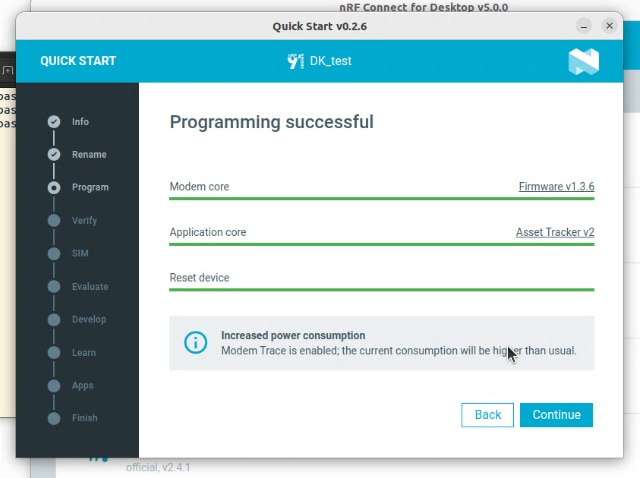Viewport: 640px width, 478px height.
Task: Click the Modem core label
Action: [x=199, y=187]
